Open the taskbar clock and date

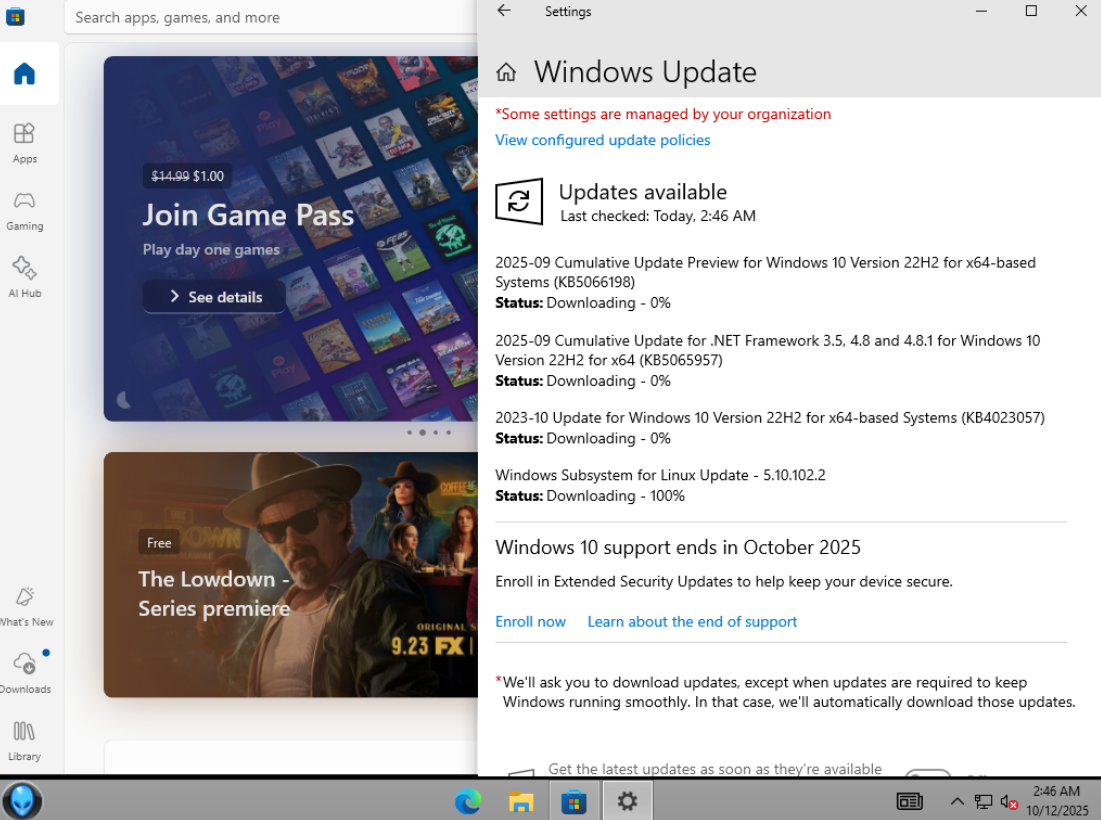(x=1057, y=801)
